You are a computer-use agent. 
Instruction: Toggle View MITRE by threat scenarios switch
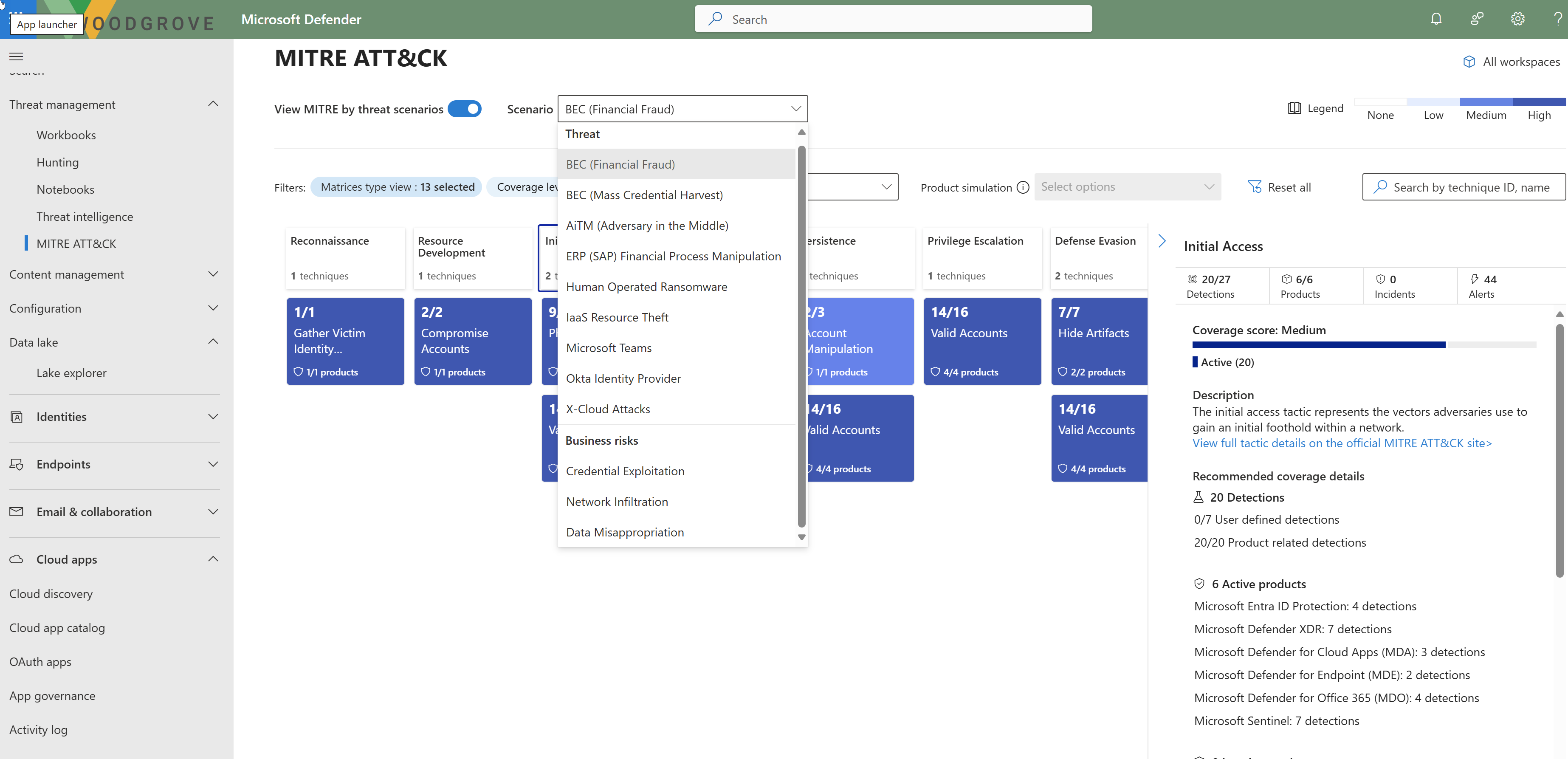tap(465, 109)
